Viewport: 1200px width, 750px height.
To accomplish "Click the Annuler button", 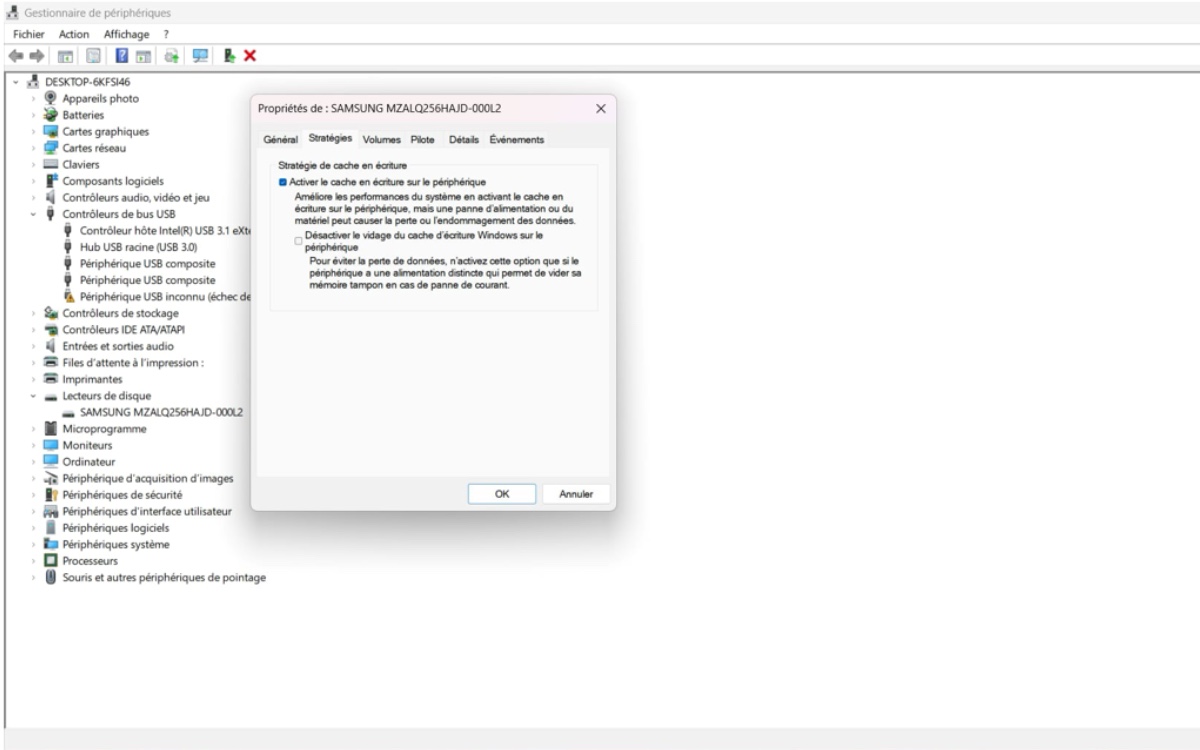I will tap(576, 494).
